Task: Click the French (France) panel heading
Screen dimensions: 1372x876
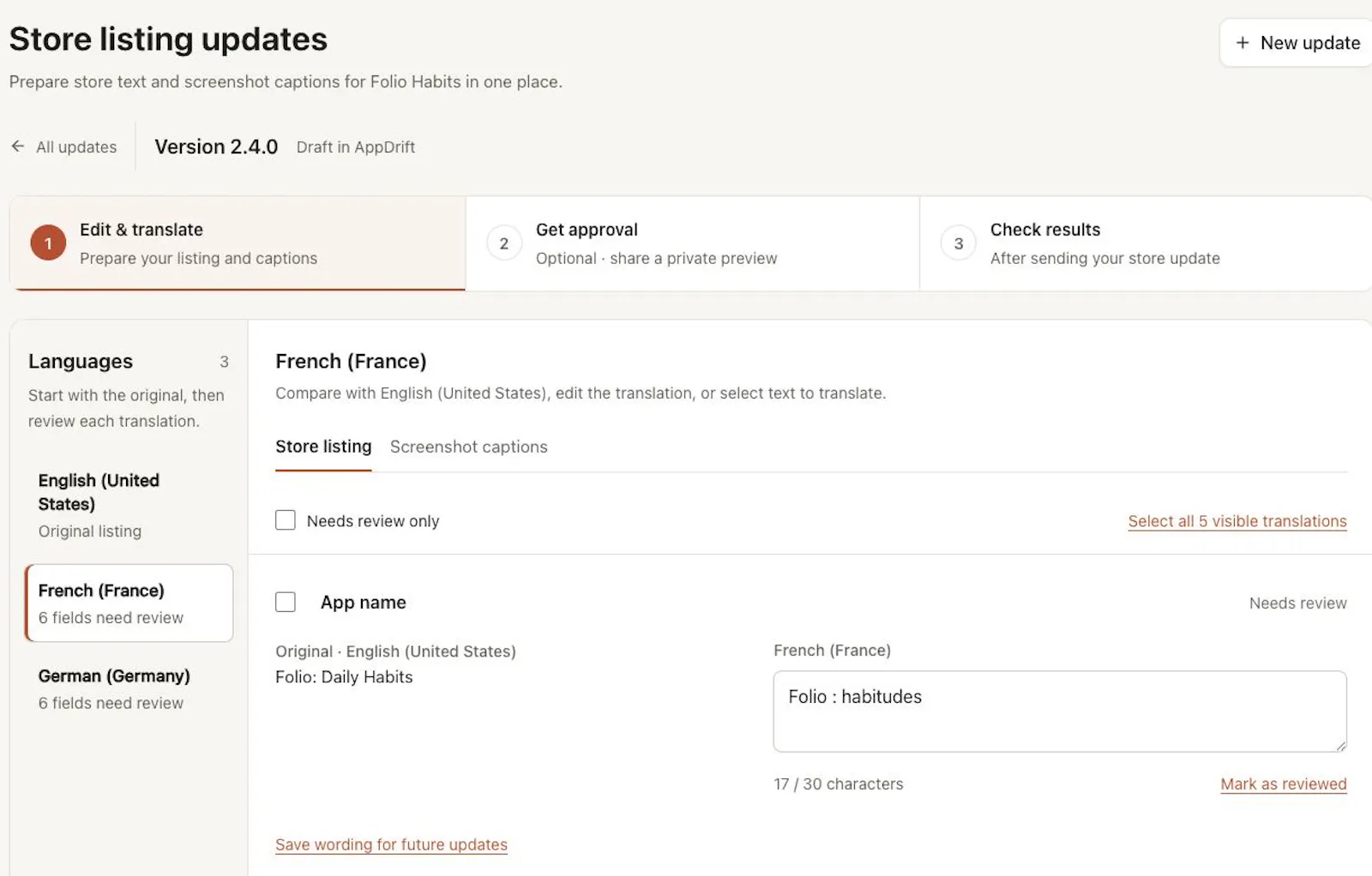Action: pos(351,362)
